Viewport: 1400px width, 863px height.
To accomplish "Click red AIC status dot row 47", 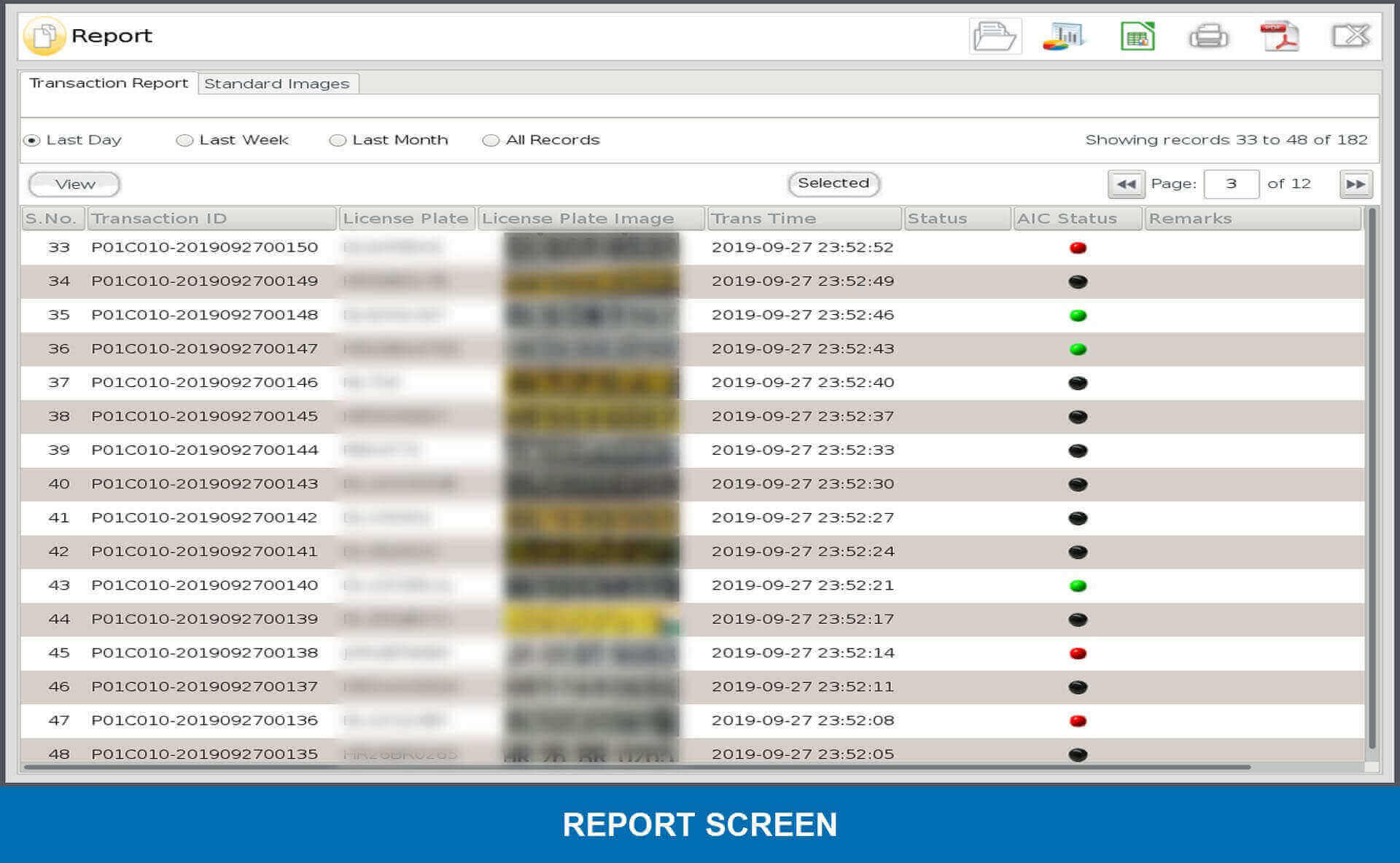I will [1078, 721].
